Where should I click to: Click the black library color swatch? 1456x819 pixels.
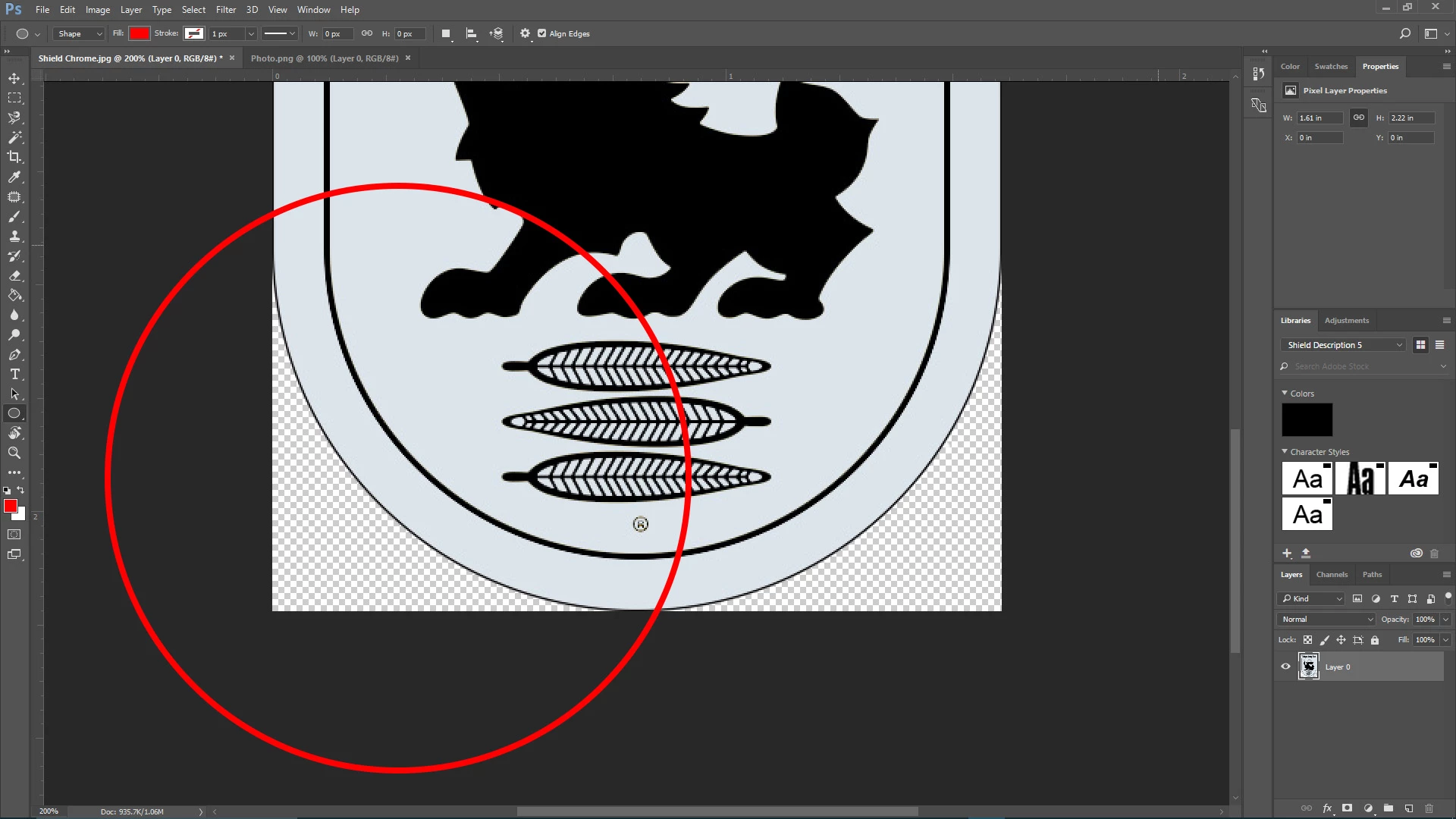(1307, 419)
